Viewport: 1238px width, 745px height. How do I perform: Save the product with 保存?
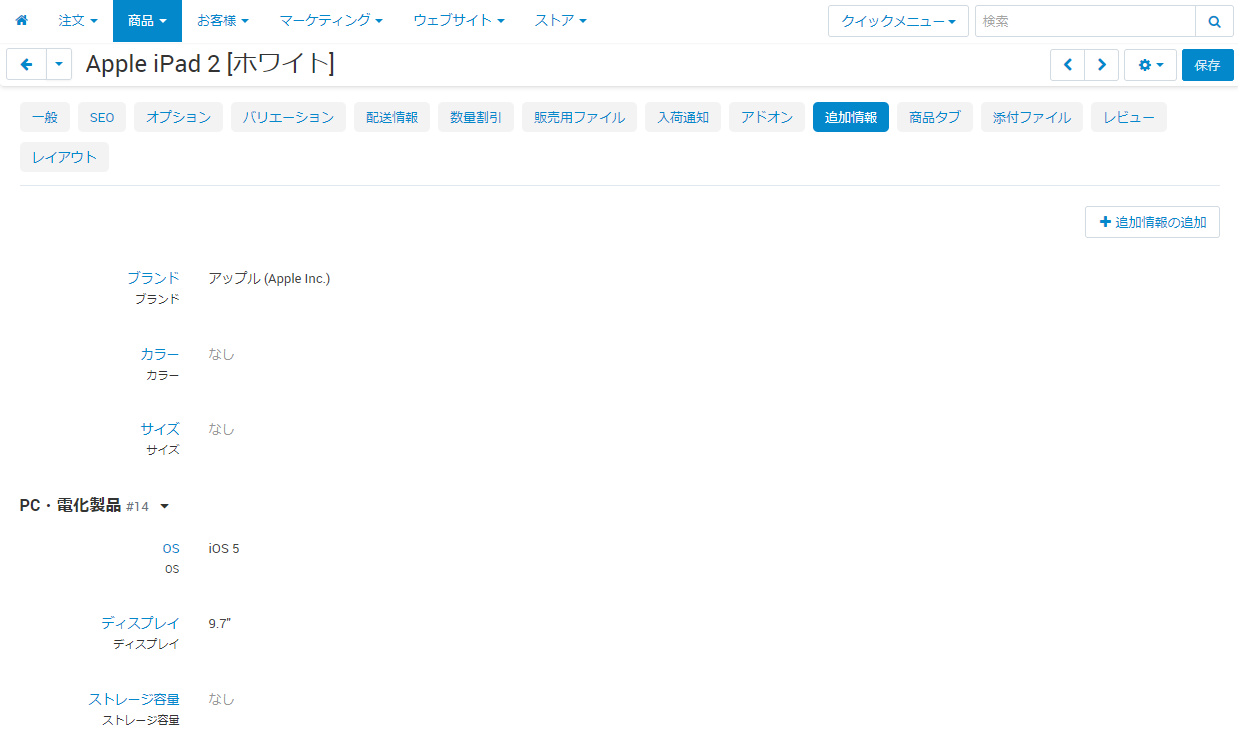pos(1207,65)
